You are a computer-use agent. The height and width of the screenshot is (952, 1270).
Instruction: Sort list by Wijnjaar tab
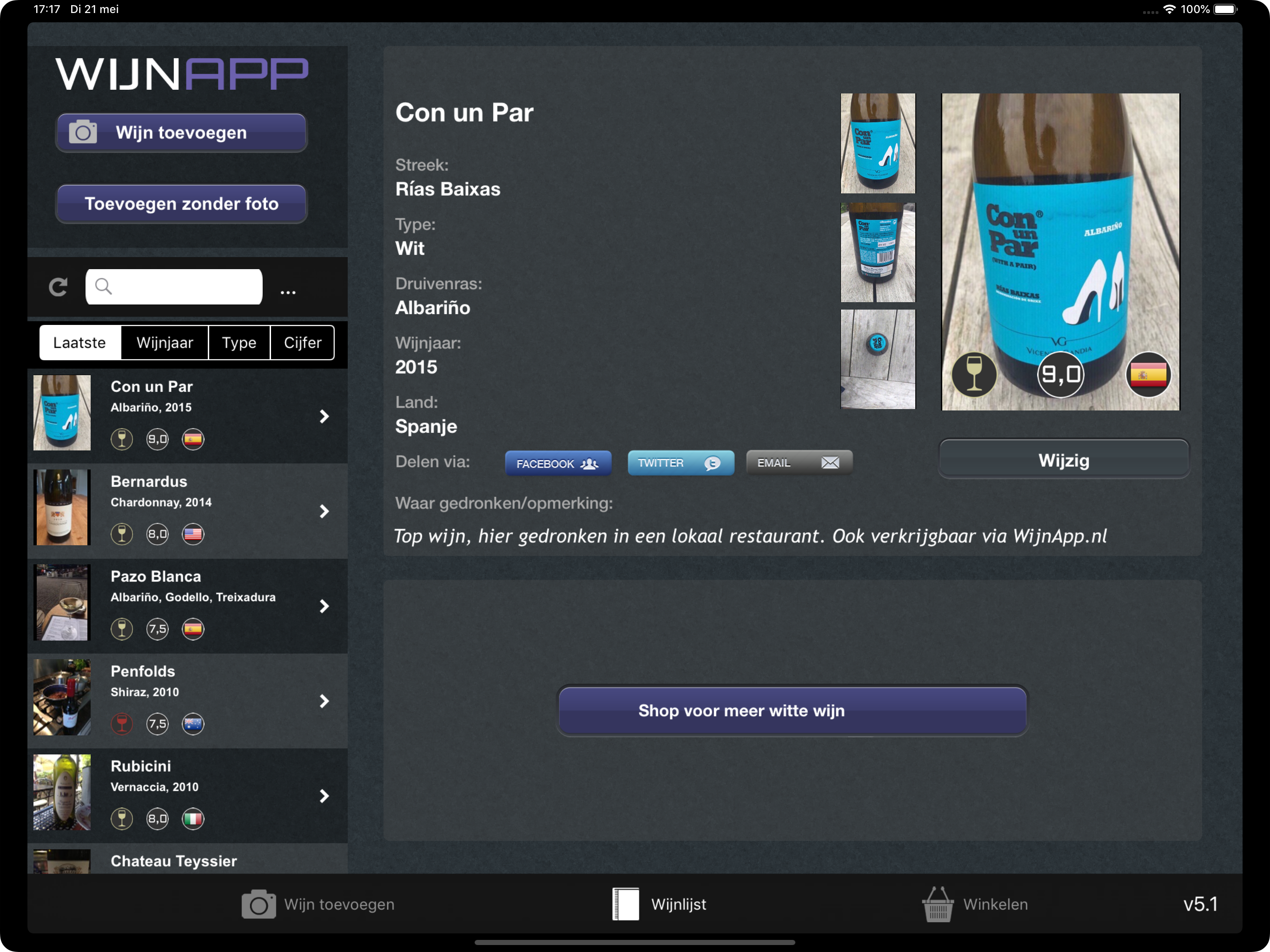pos(165,343)
